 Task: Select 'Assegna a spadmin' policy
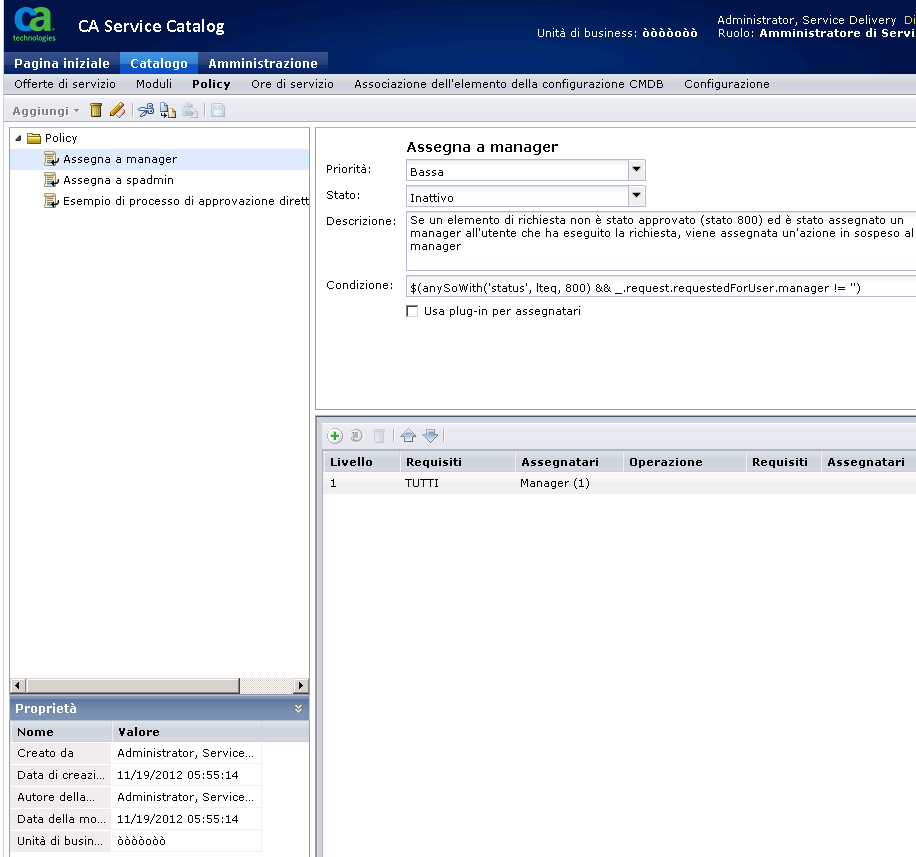(x=118, y=180)
